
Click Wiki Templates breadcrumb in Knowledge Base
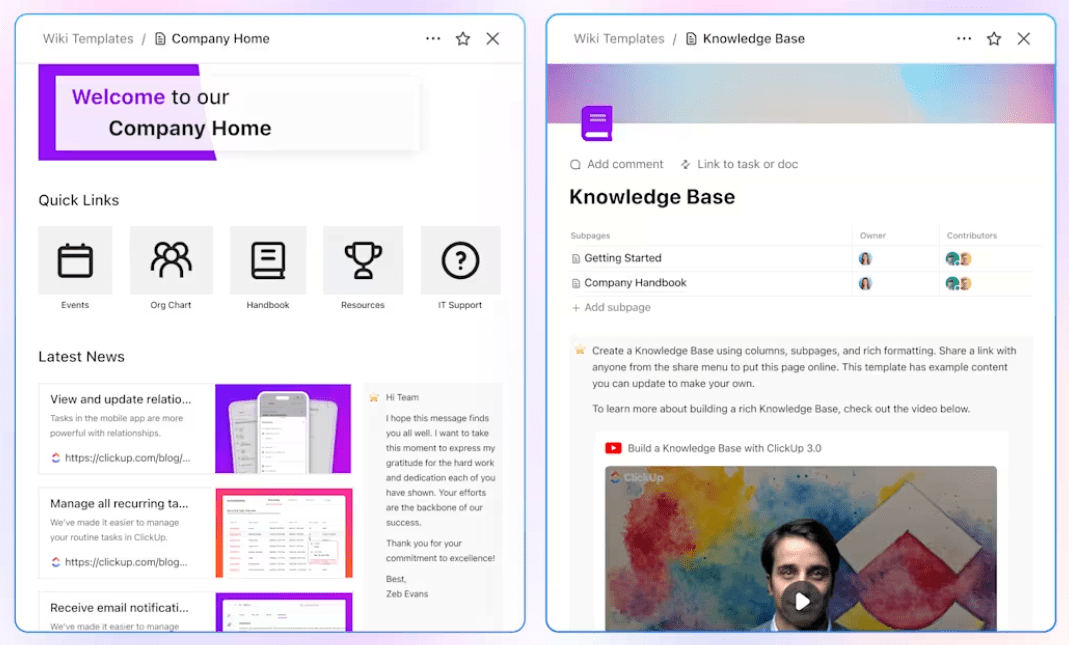coord(619,39)
